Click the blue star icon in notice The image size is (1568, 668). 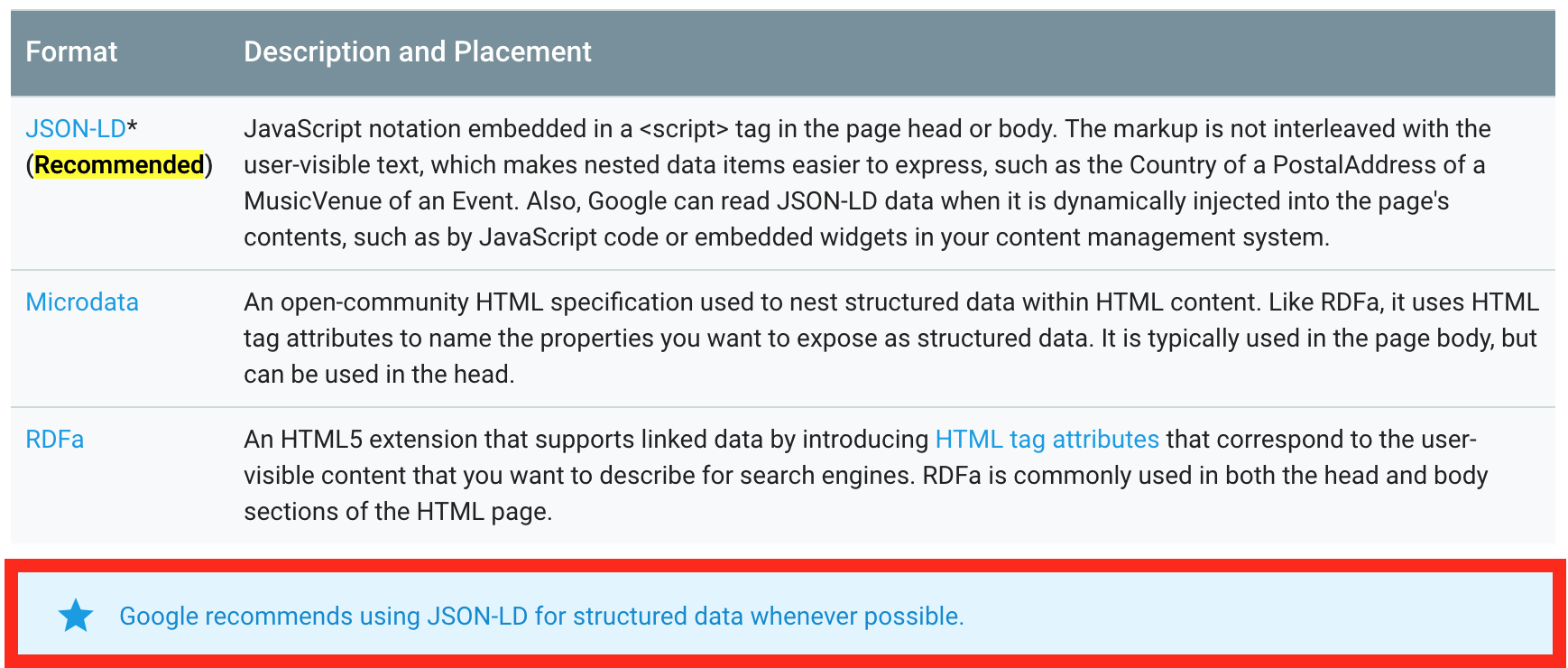click(76, 616)
